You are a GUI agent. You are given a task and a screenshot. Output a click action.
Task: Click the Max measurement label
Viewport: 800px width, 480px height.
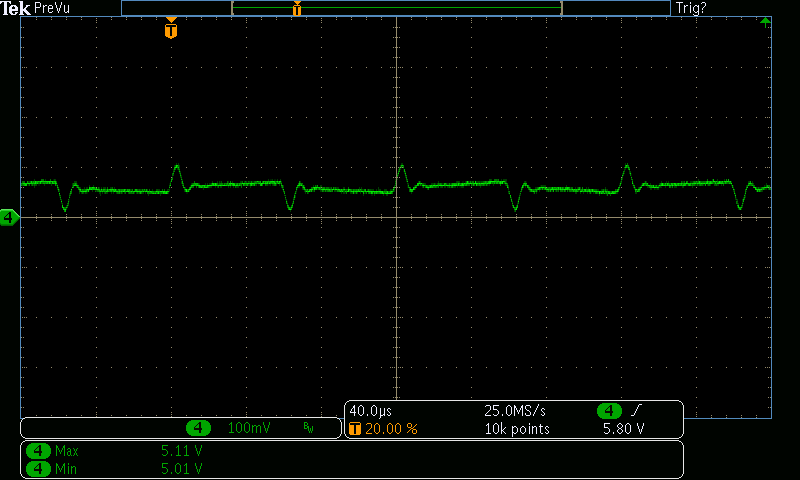coord(67,451)
